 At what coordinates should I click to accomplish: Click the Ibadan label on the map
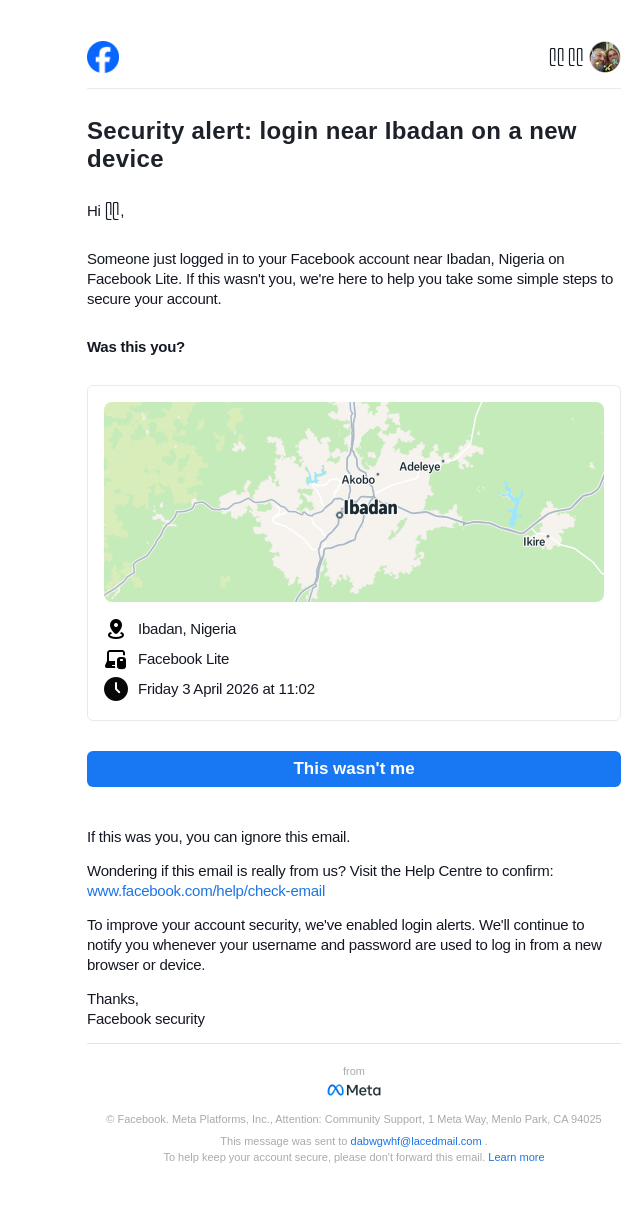[370, 508]
